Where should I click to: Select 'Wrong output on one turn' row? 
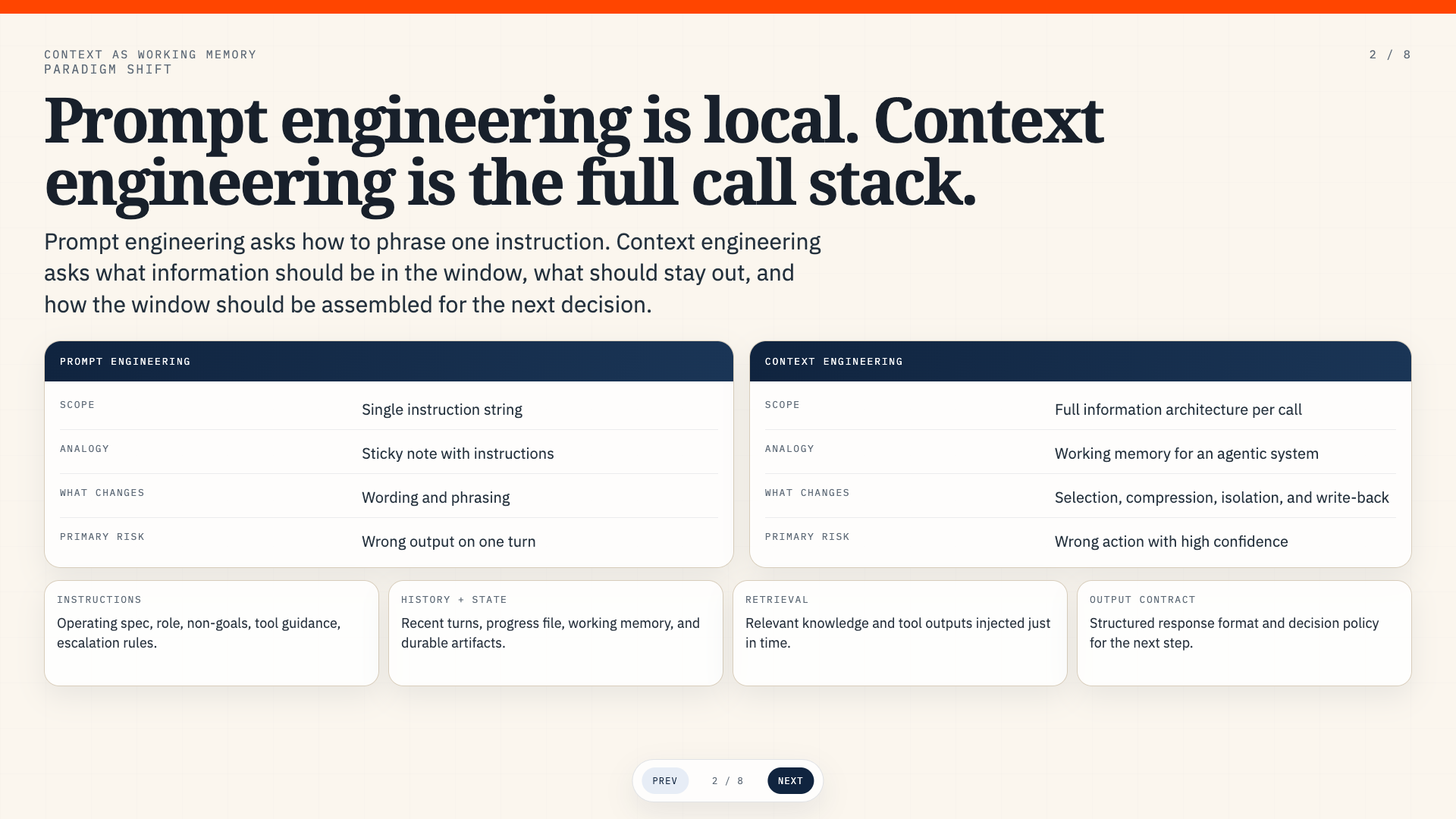[x=389, y=540]
